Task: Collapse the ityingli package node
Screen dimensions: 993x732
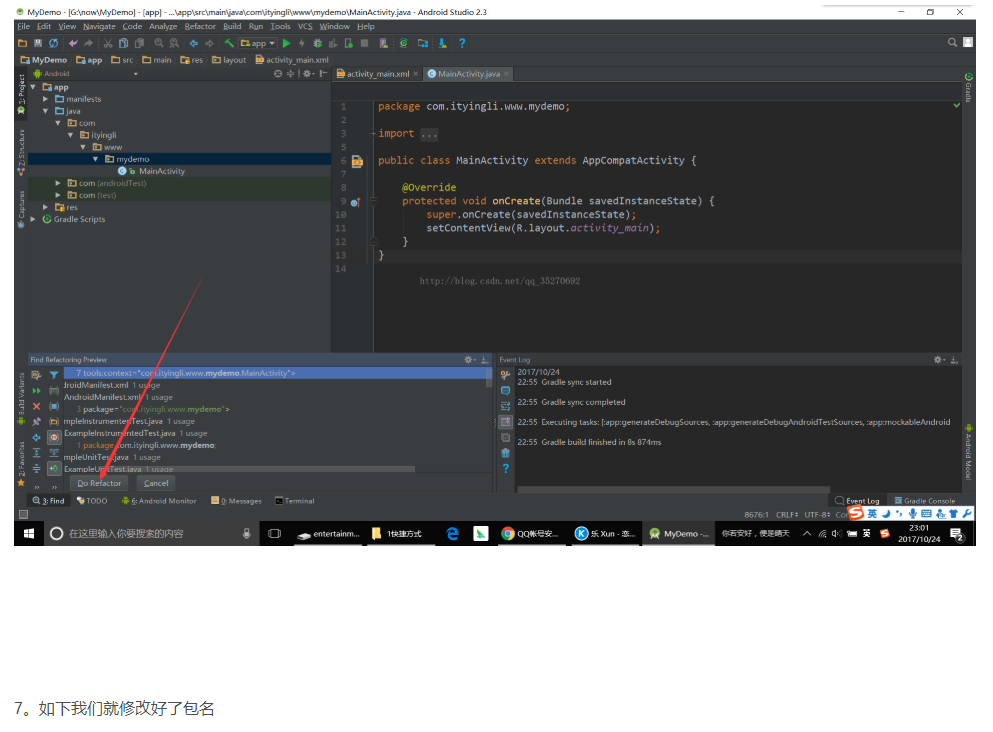Action: (x=70, y=135)
